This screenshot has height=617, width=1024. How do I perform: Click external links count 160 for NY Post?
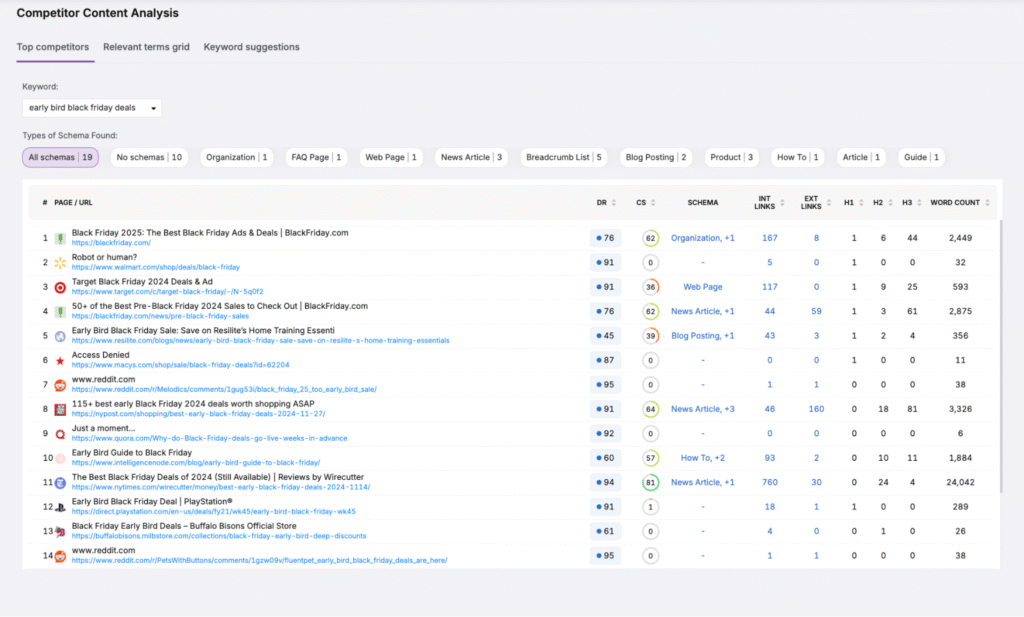tap(816, 409)
